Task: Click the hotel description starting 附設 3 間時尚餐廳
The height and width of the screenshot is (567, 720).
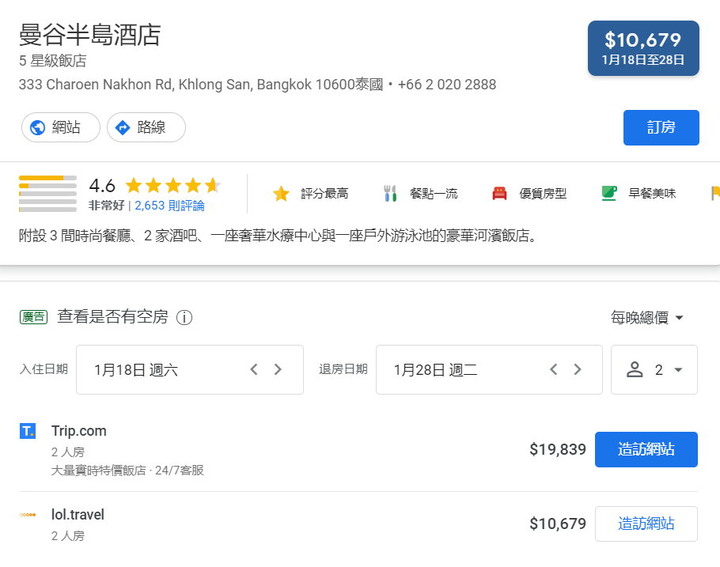Action: pos(277,236)
